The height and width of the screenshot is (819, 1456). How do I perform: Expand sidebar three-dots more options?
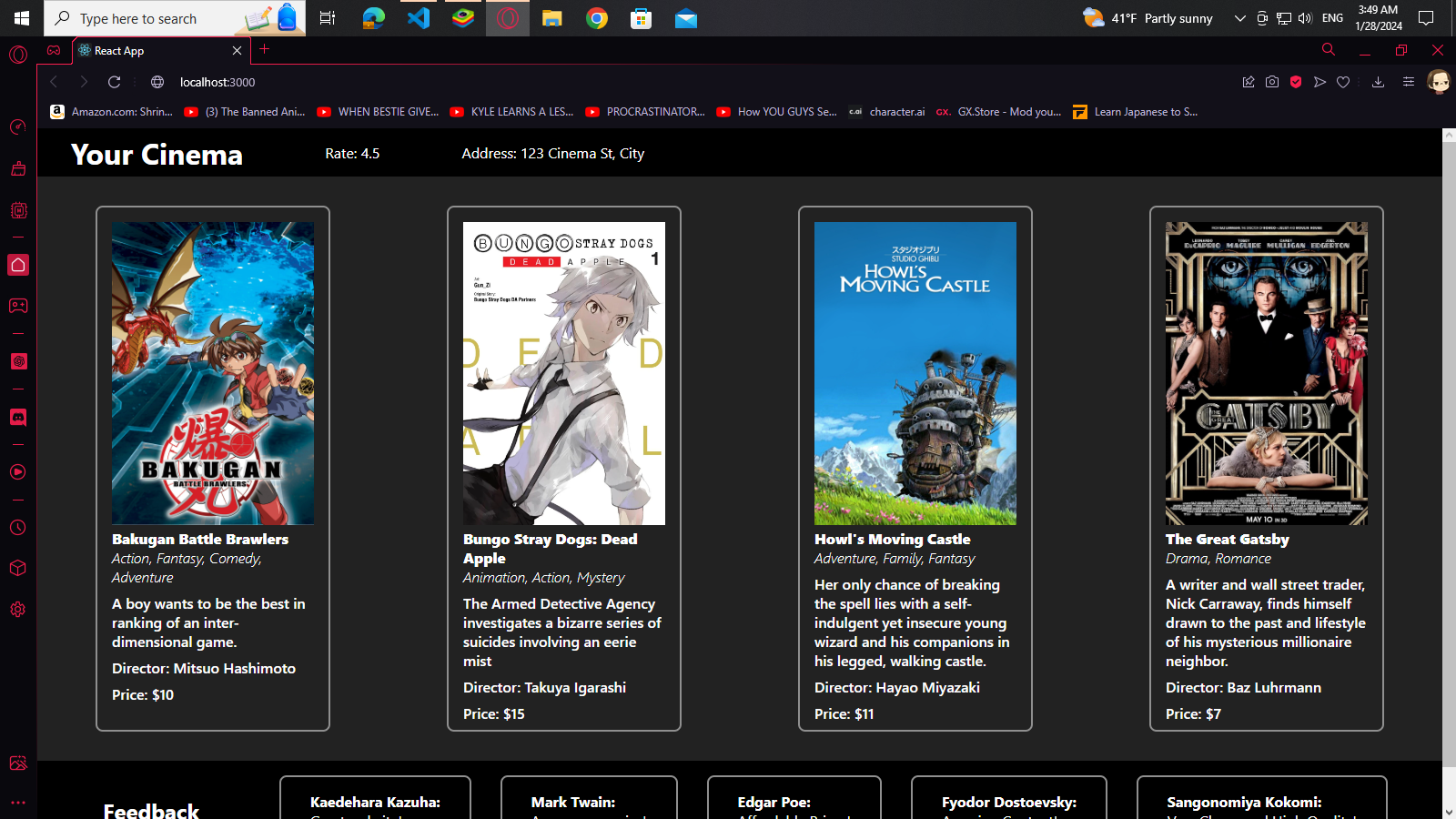tap(18, 803)
